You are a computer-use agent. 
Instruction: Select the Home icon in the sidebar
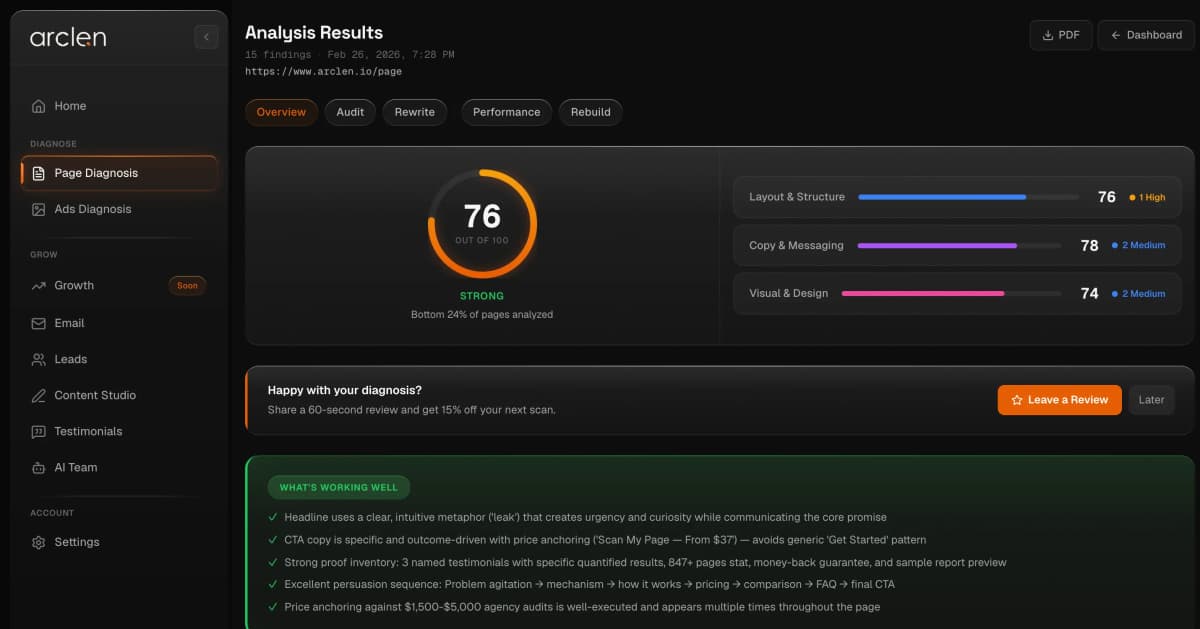tap(40, 105)
